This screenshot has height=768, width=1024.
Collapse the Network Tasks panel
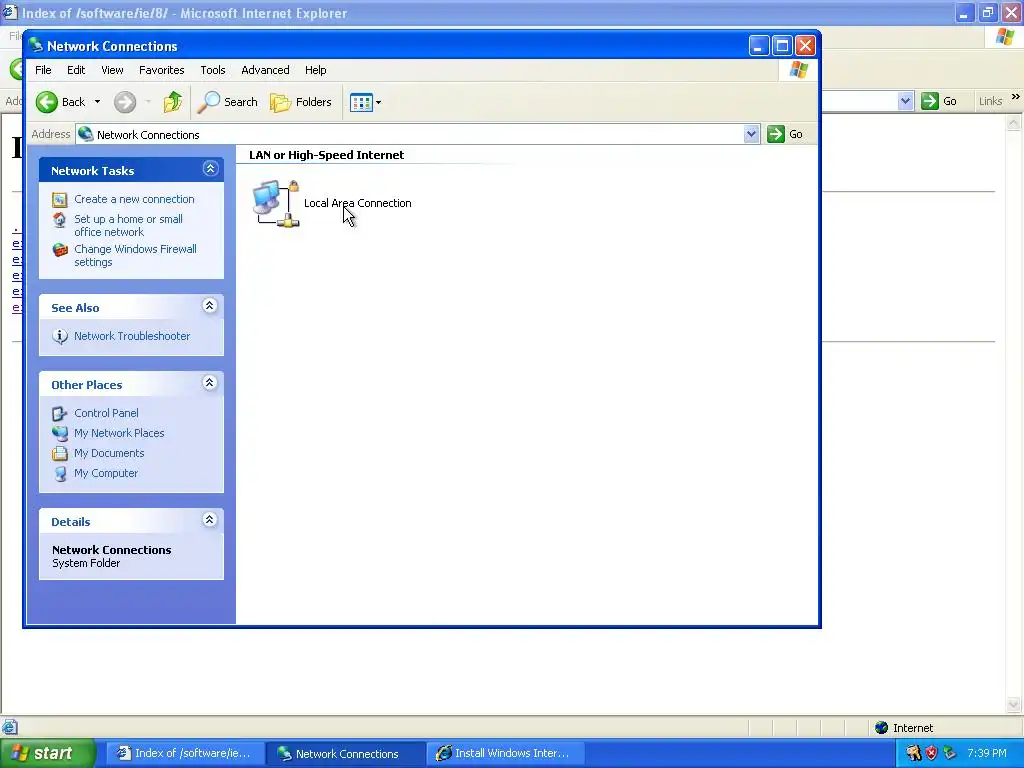point(210,169)
